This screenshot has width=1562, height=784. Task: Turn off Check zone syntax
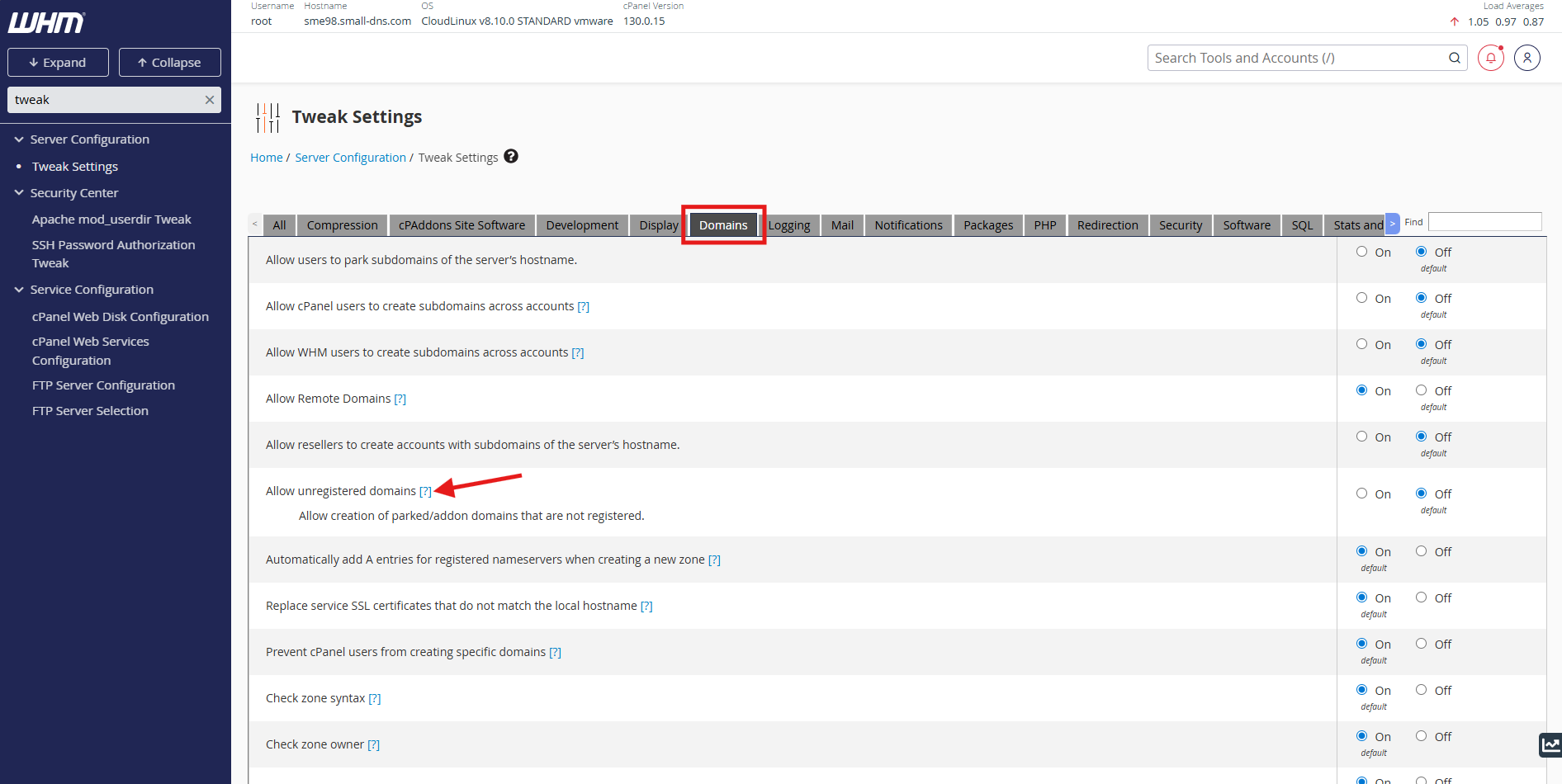coord(1421,690)
